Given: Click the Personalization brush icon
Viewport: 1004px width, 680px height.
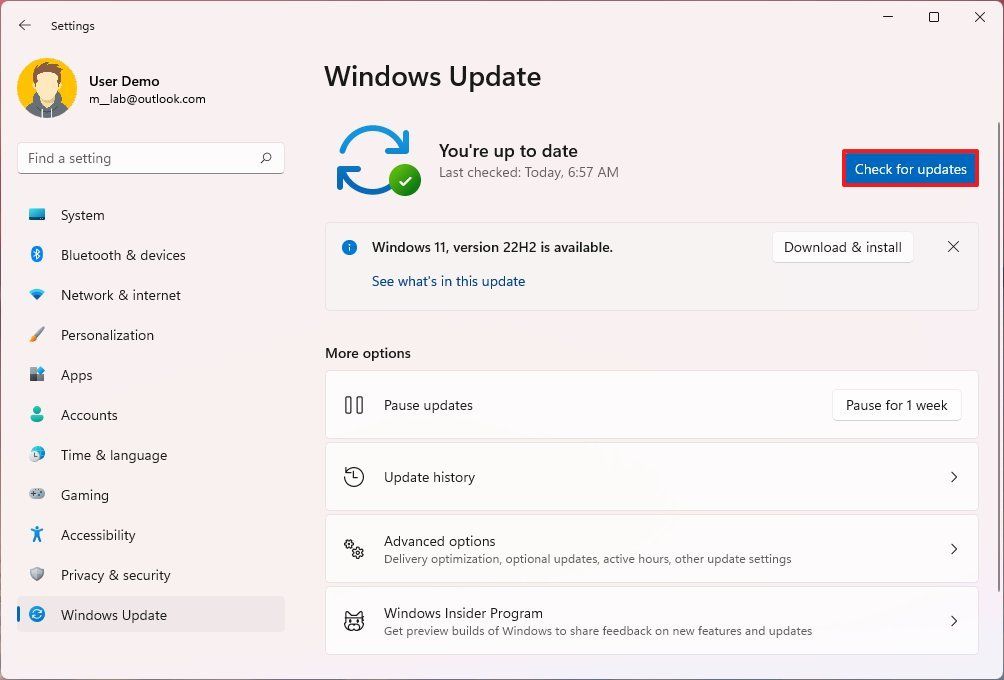Looking at the screenshot, I should 36,335.
